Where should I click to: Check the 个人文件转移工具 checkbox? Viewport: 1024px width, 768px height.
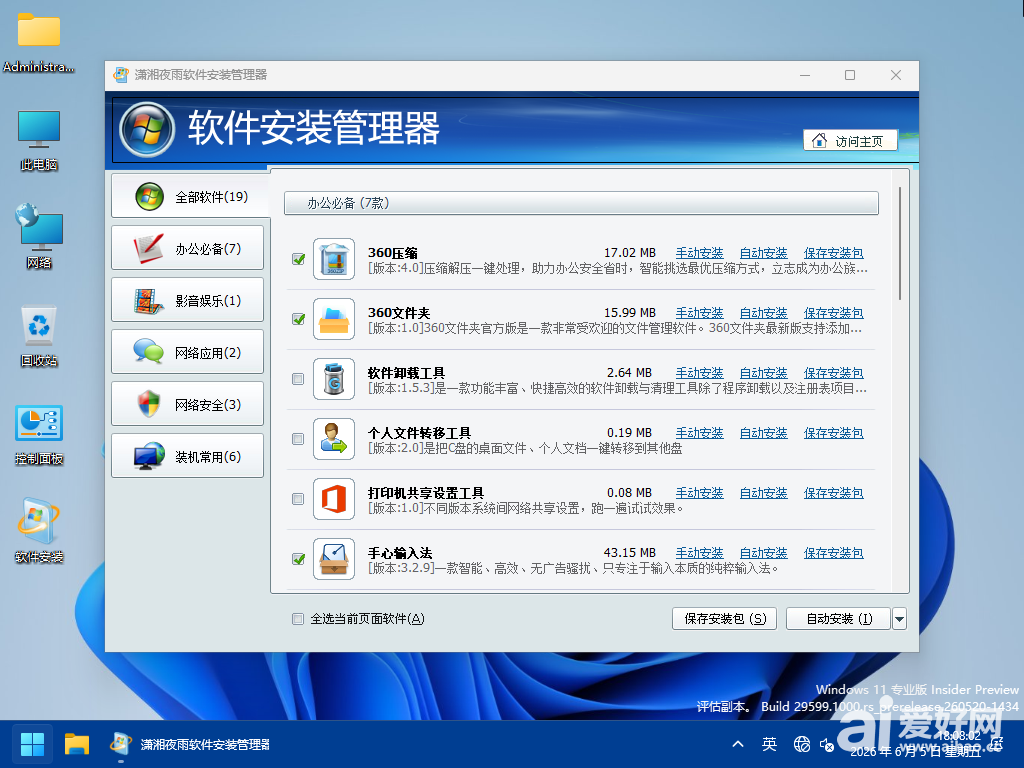click(298, 440)
